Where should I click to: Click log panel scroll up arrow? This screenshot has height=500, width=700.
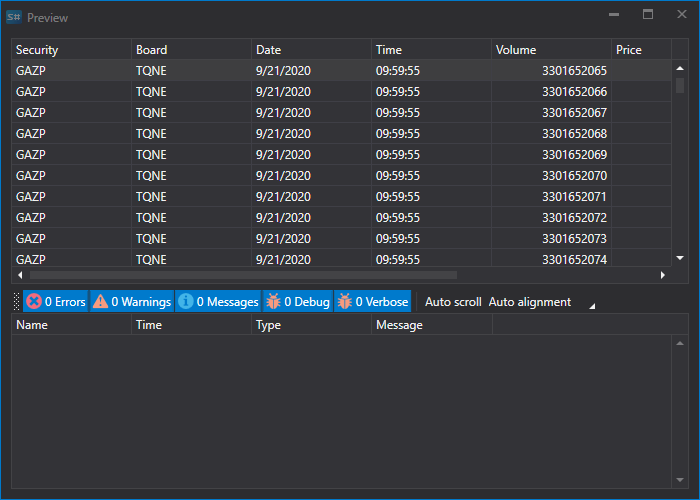point(680,343)
